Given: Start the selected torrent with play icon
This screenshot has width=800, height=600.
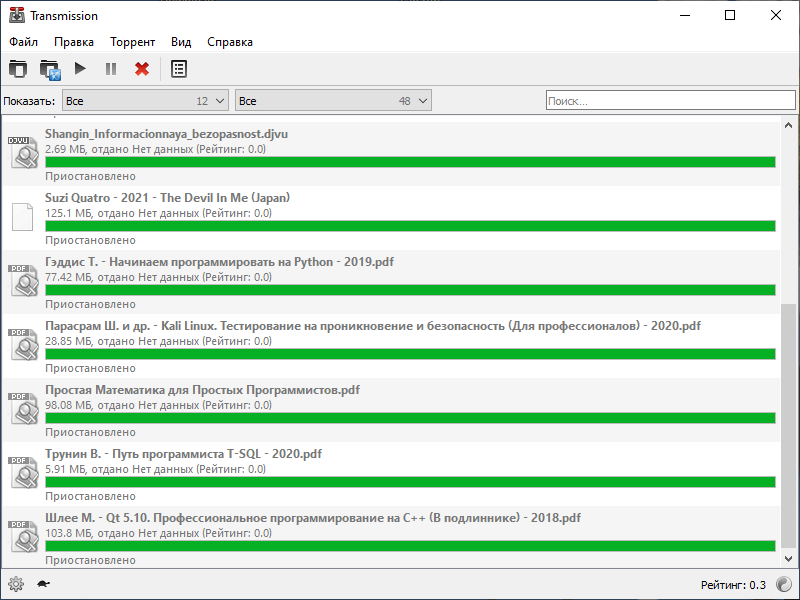Looking at the screenshot, I should pyautogui.click(x=80, y=68).
